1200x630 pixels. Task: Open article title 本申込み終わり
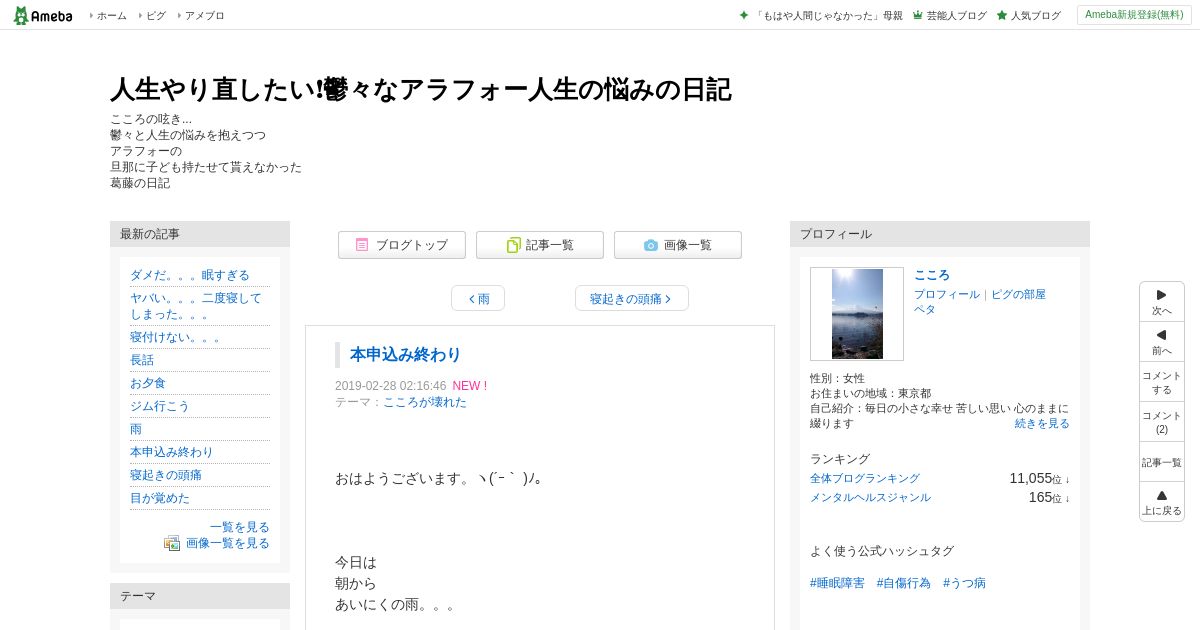[x=405, y=354]
